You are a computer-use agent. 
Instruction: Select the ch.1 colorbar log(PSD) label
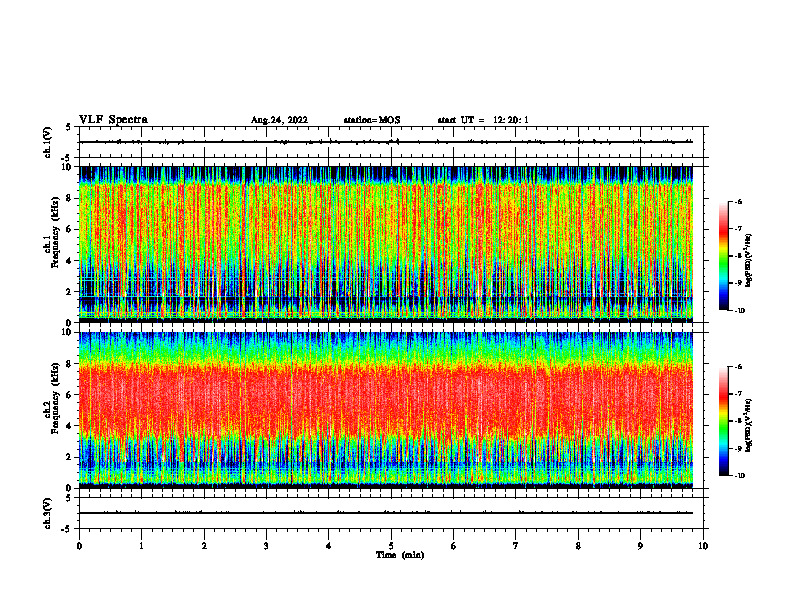(x=749, y=261)
